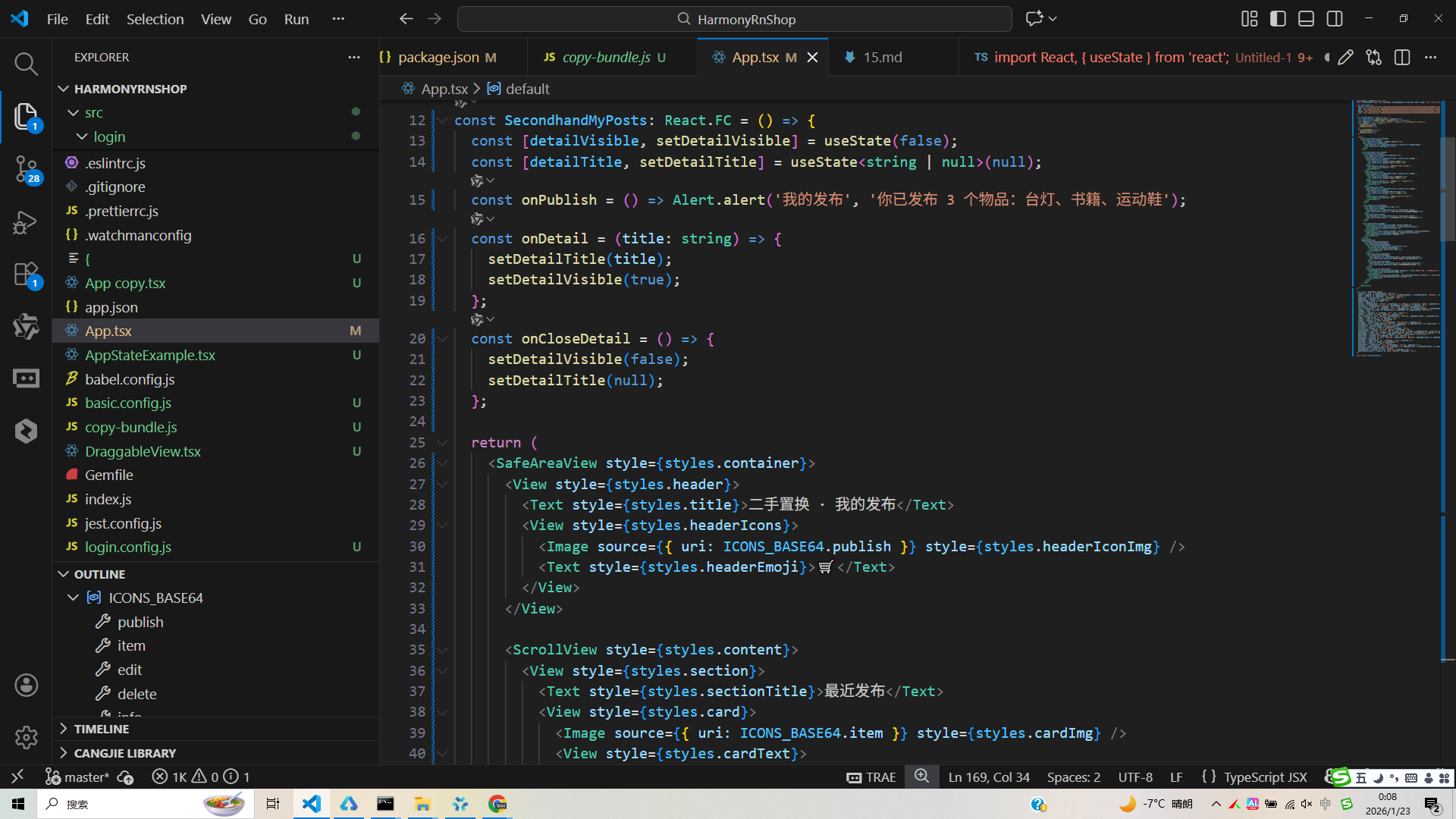Screen dimensions: 1456x819
Task: Collapse the ICONS_BASE64 outline node
Action: 74,598
